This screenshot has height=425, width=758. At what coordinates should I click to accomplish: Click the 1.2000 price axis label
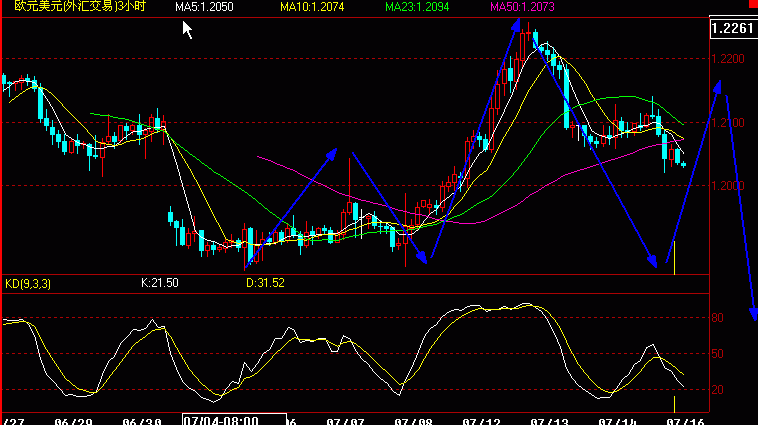[x=728, y=186]
